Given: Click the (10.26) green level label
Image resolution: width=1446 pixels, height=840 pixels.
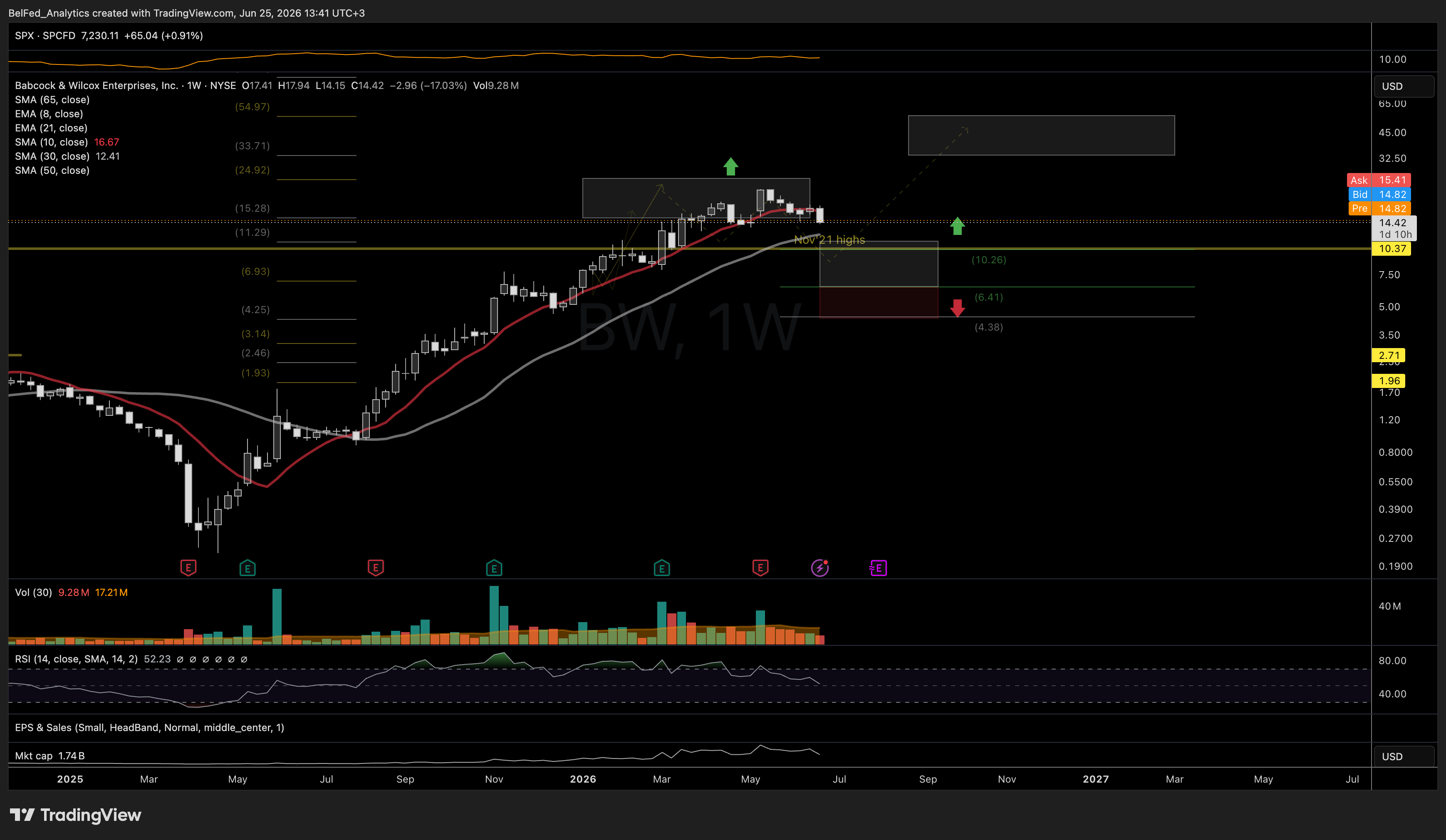Looking at the screenshot, I should [989, 260].
